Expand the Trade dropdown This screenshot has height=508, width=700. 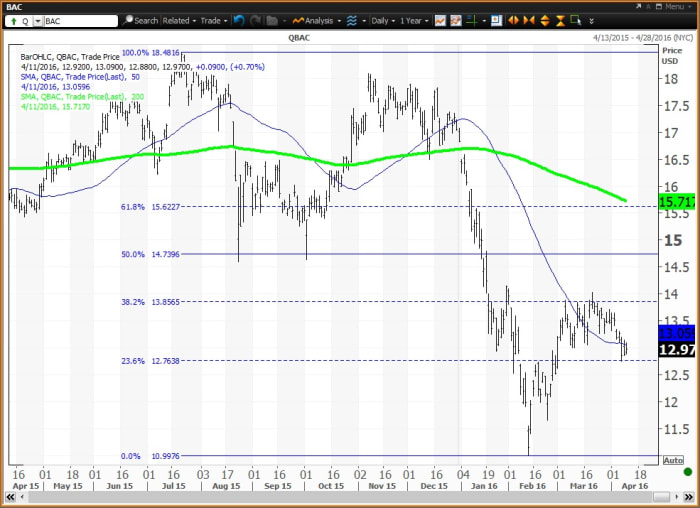coord(214,20)
